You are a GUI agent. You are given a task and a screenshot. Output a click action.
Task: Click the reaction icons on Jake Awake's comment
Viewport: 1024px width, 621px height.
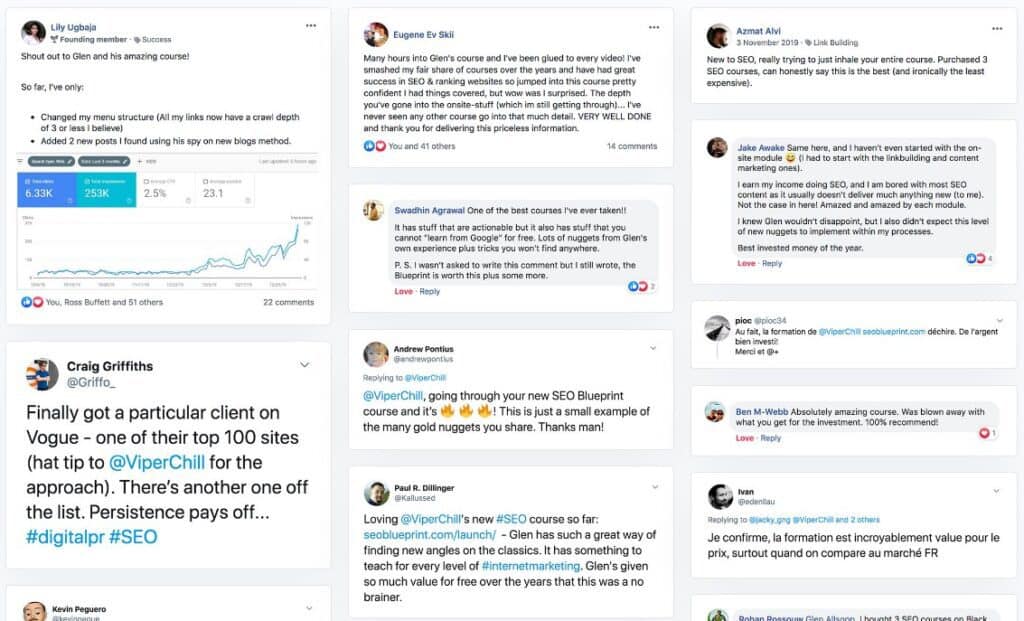click(975, 258)
